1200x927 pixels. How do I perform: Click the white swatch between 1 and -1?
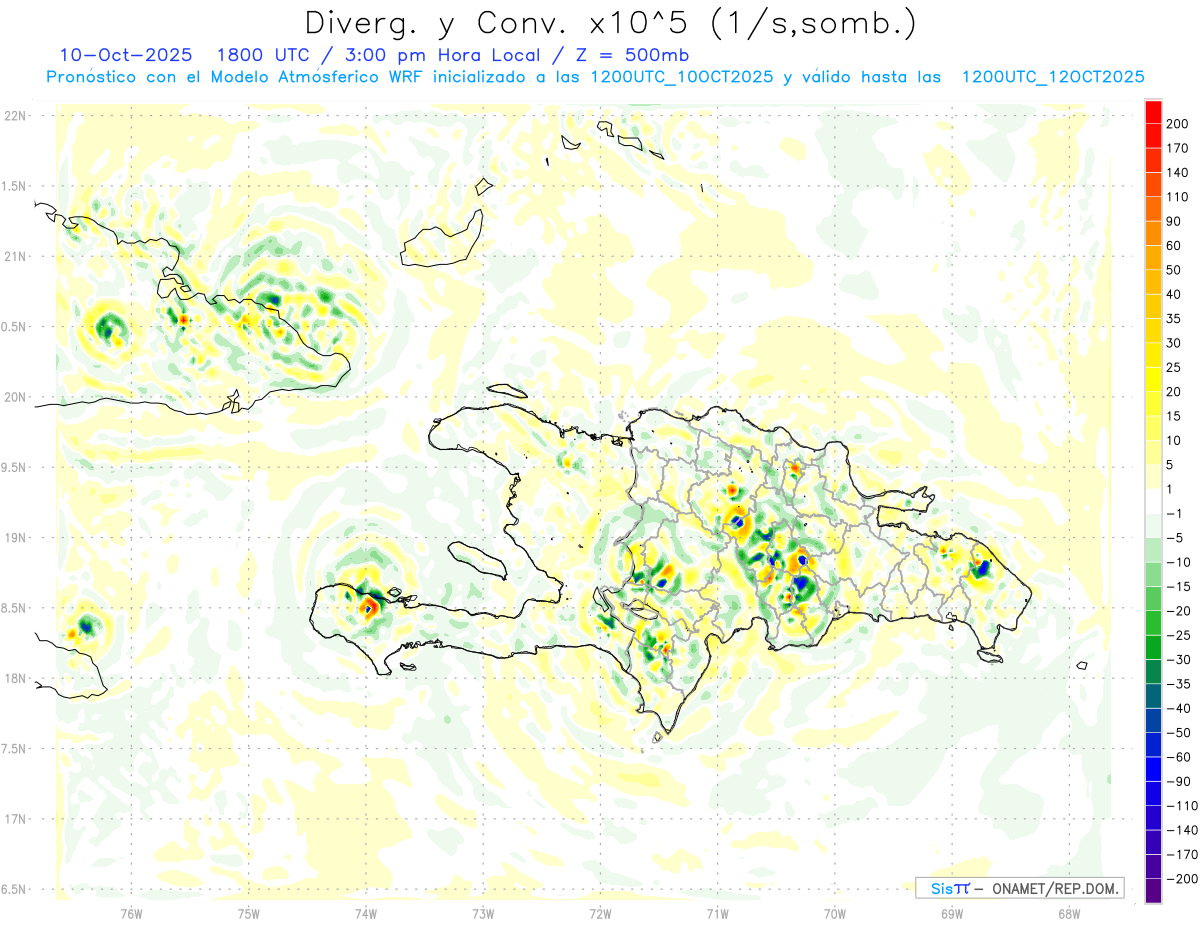1153,501
